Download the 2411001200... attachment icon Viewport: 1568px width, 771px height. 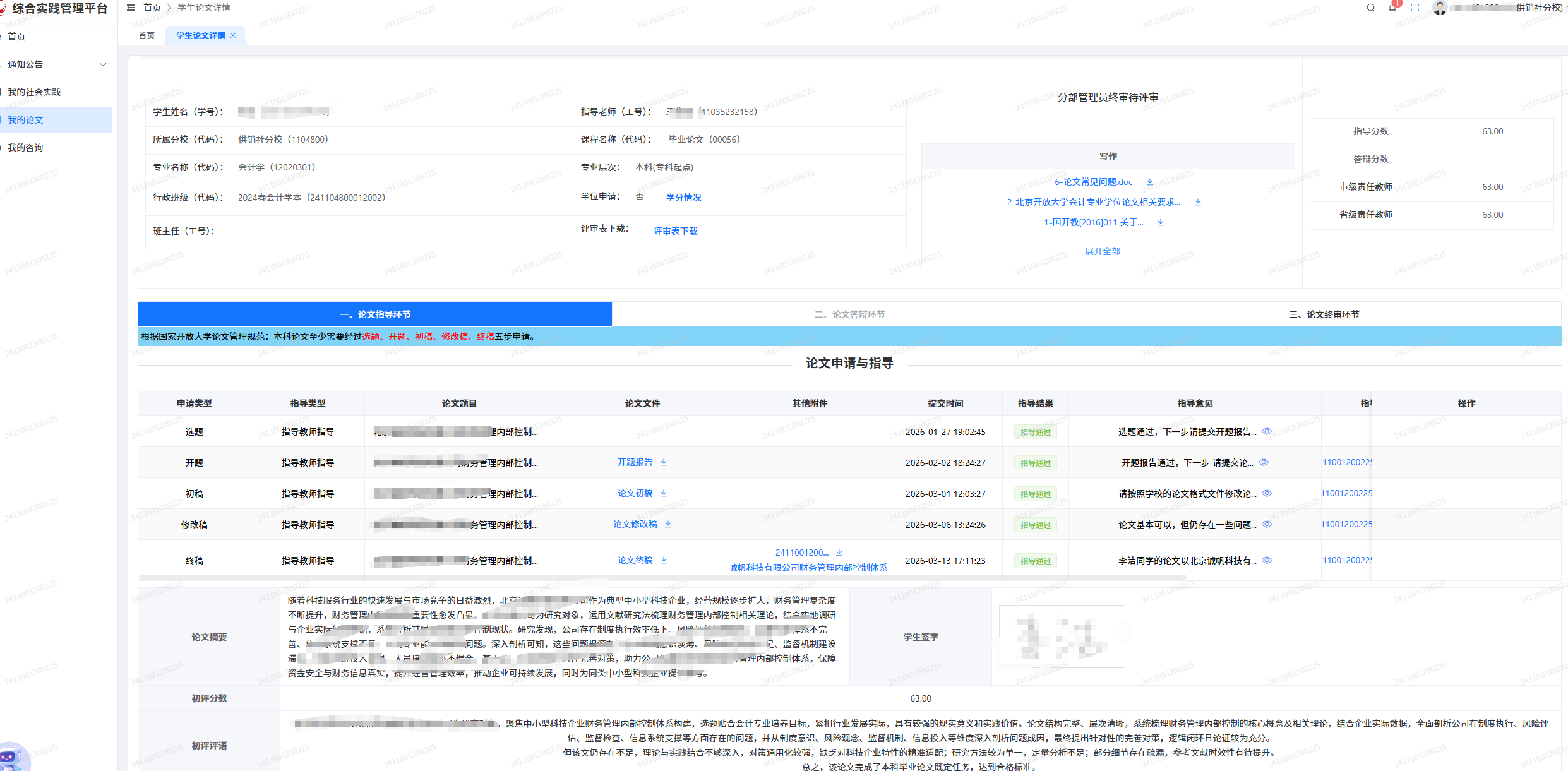click(839, 553)
